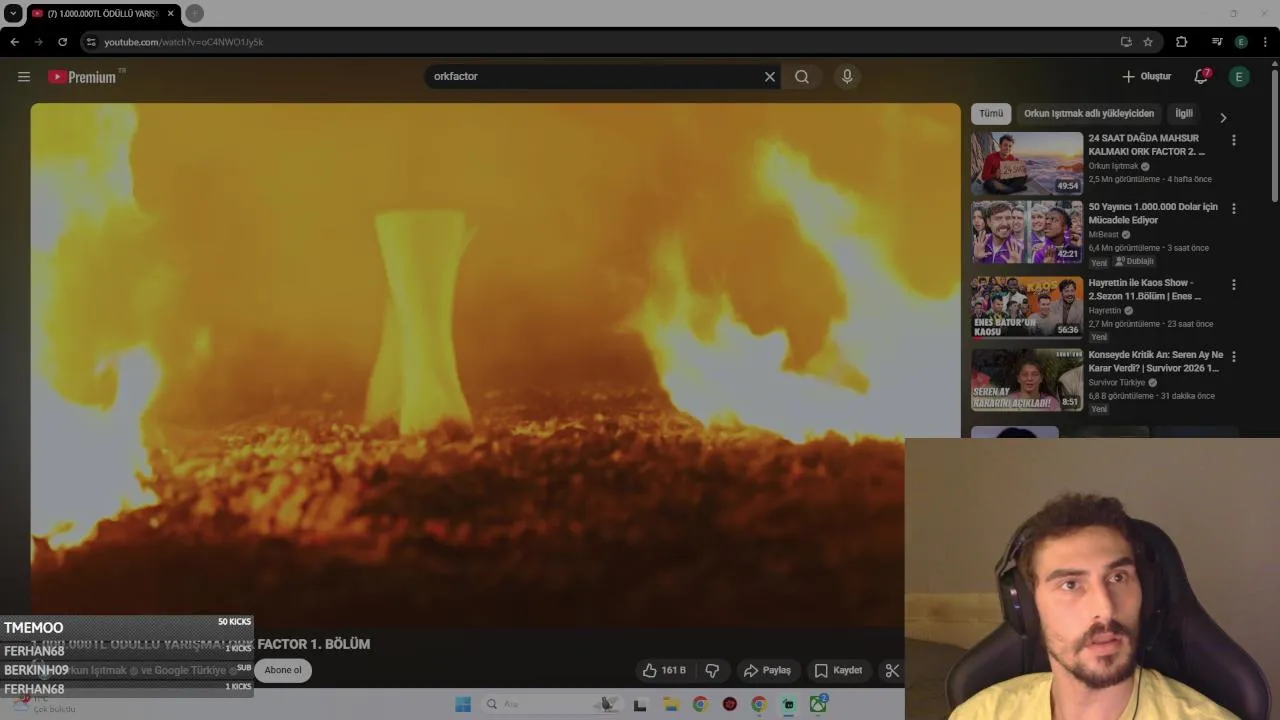Subscribe using the Abone ol button
Viewport: 1280px width, 720px height.
[x=283, y=670]
